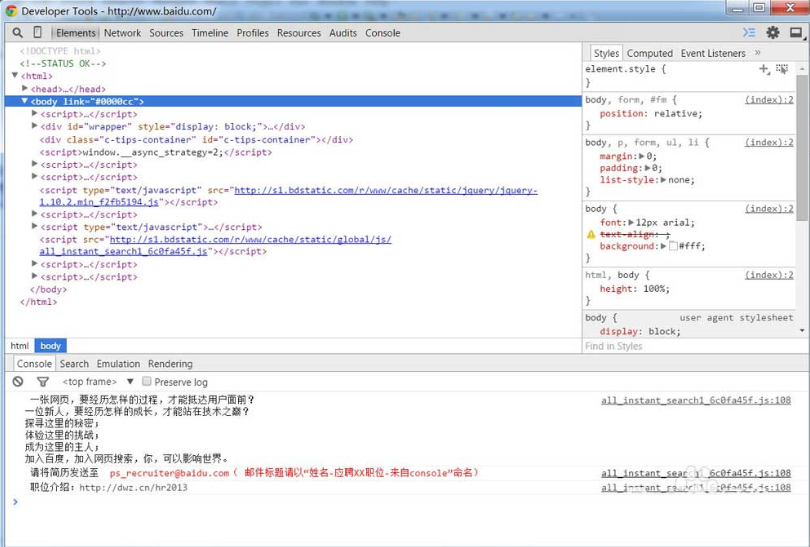
Task: Switch to the Network tab
Action: pyautogui.click(x=122, y=33)
